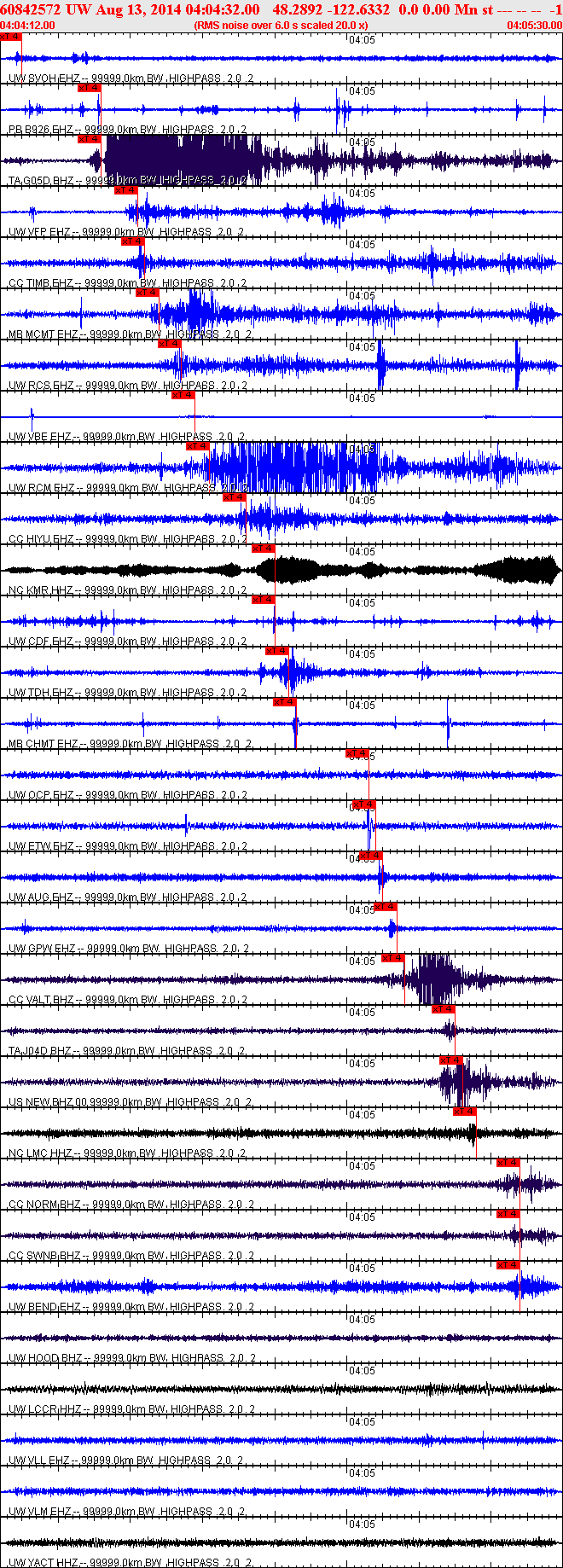Select the pick flag on CC SWNB trace
This screenshot has height=1568, width=563.
(508, 1214)
